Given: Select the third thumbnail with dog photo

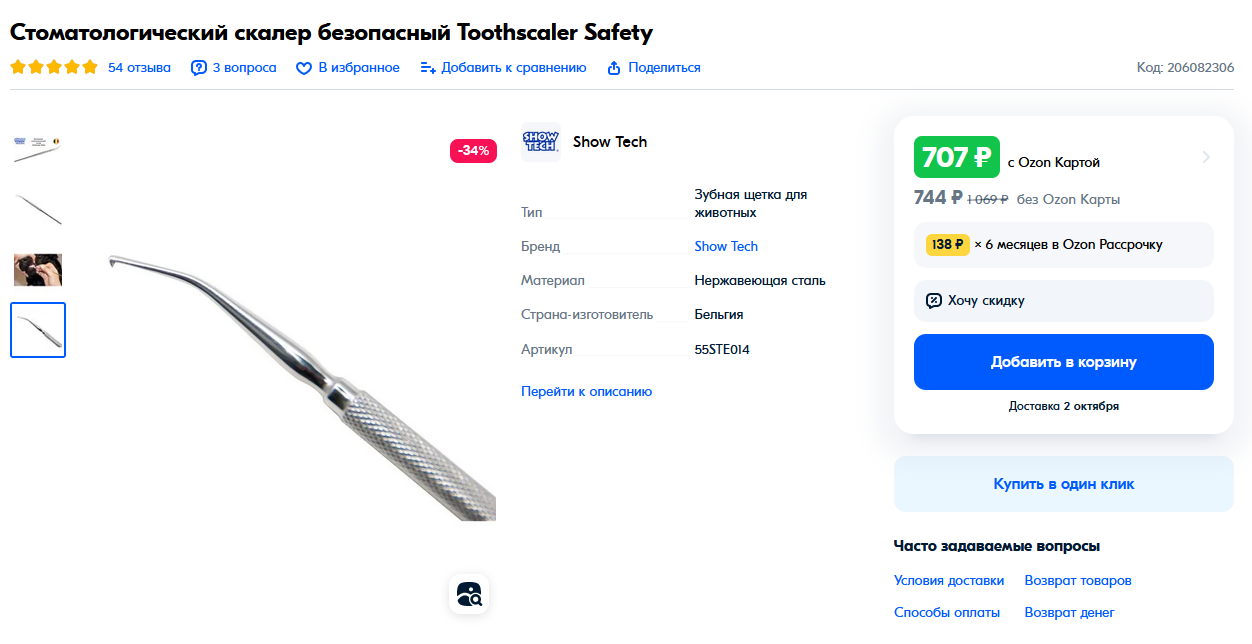Looking at the screenshot, I should (x=38, y=270).
